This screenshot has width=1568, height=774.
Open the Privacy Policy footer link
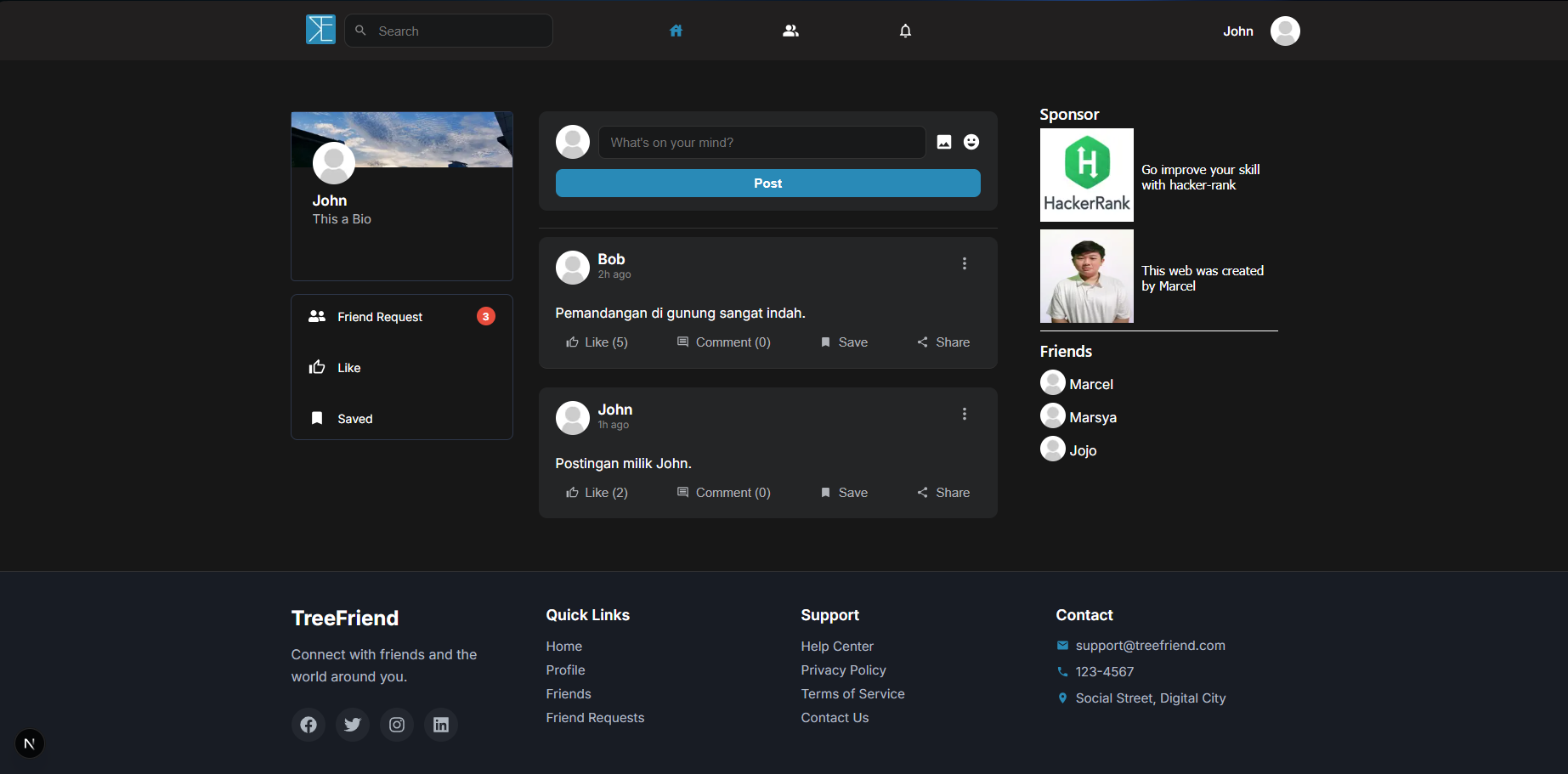(x=843, y=670)
